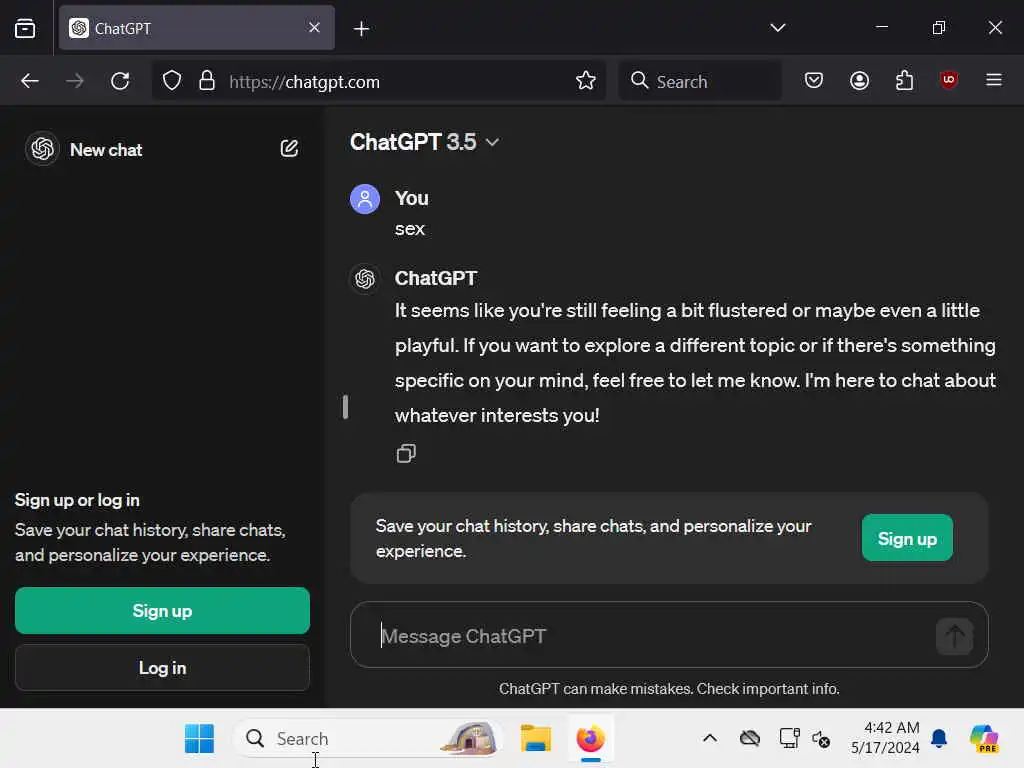
Task: Click the Firefox Search box
Action: click(x=700, y=81)
